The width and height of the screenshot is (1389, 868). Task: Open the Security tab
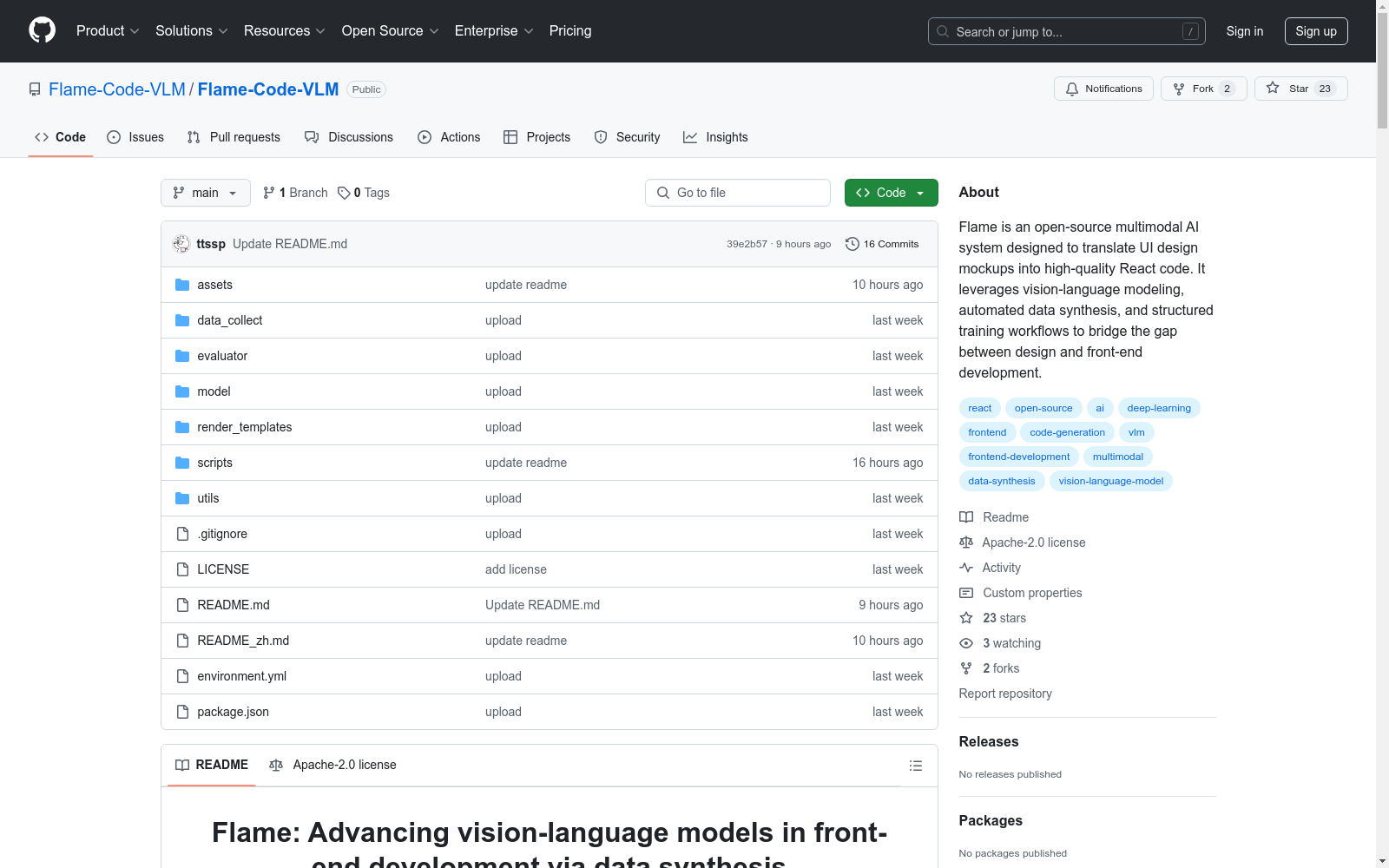[x=627, y=137]
